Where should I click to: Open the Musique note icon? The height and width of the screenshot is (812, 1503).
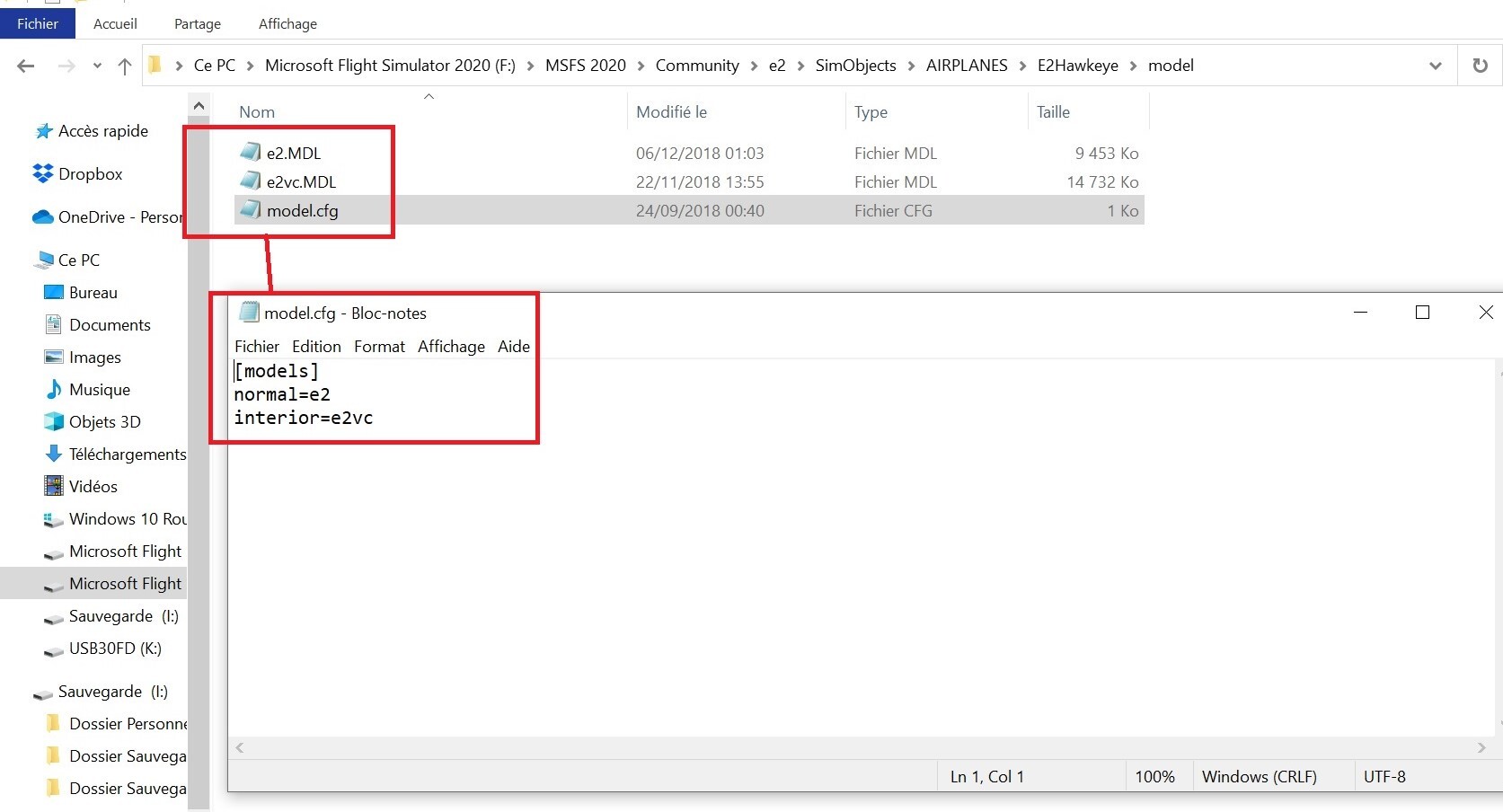click(x=54, y=389)
